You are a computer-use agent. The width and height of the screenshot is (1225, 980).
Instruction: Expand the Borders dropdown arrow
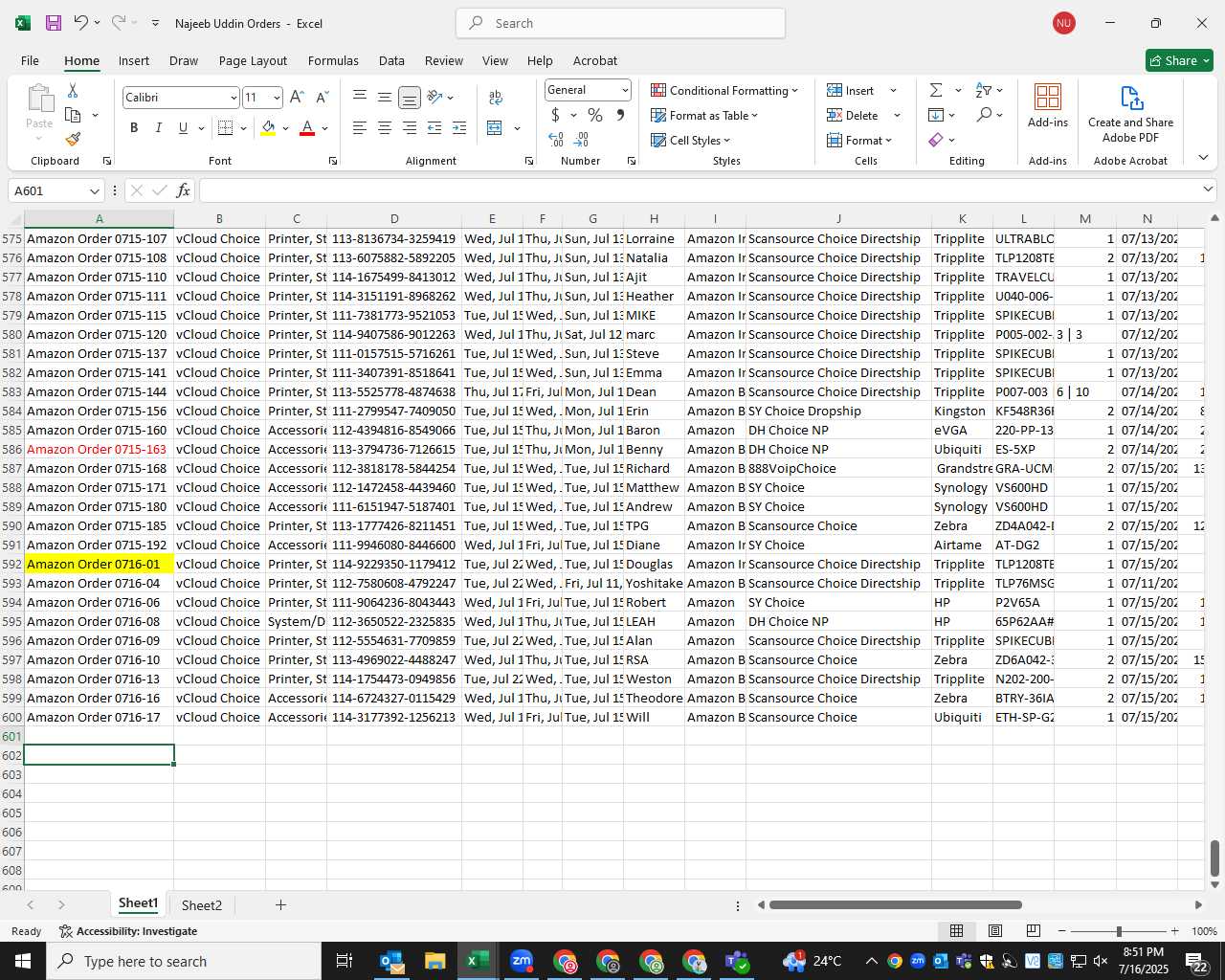pyautogui.click(x=244, y=128)
